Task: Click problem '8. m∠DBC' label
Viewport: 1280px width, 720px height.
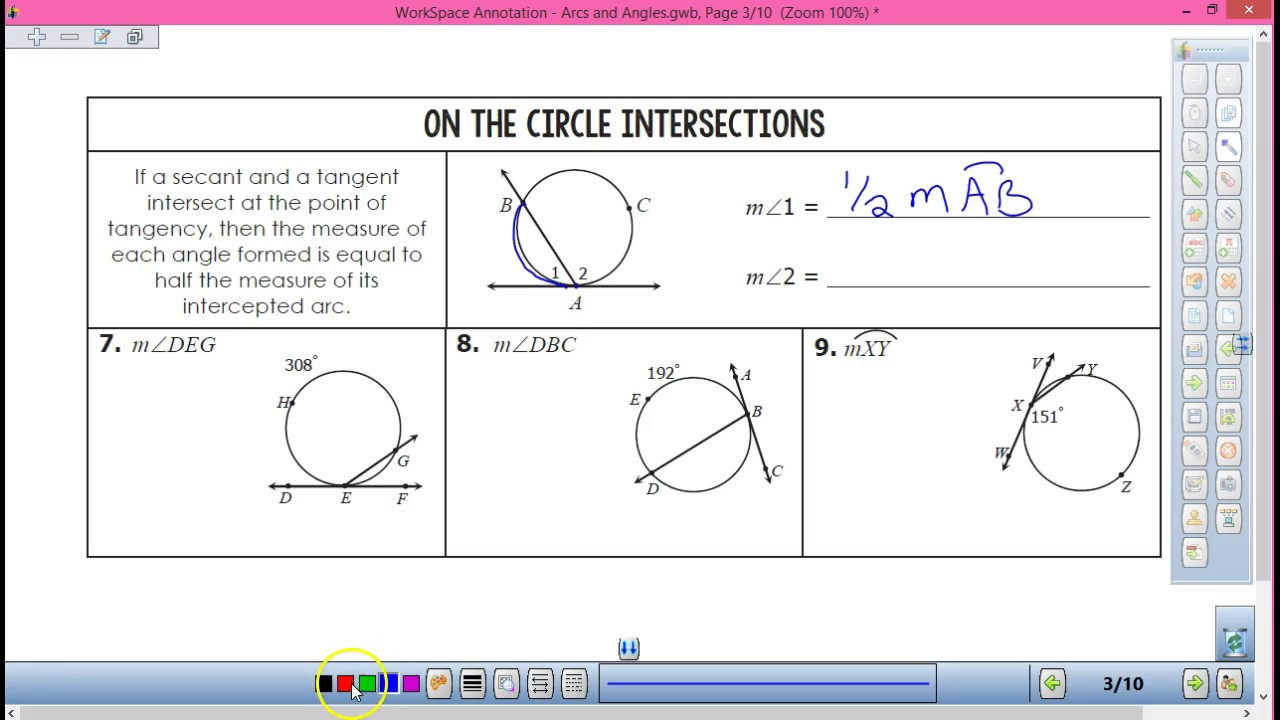Action: pos(516,344)
